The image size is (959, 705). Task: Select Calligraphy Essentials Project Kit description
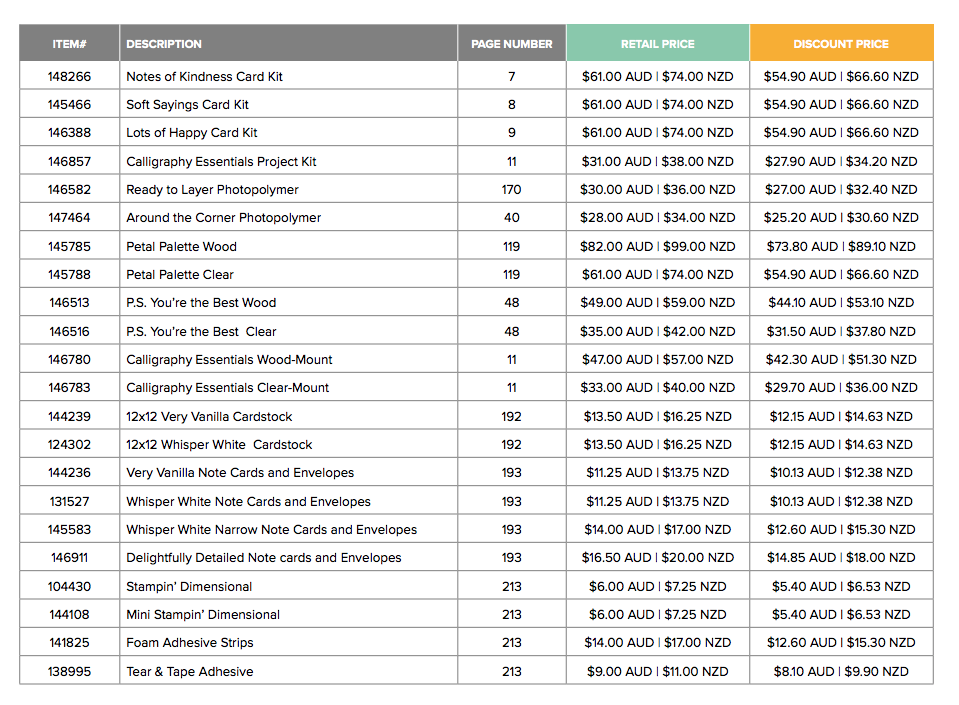point(221,162)
